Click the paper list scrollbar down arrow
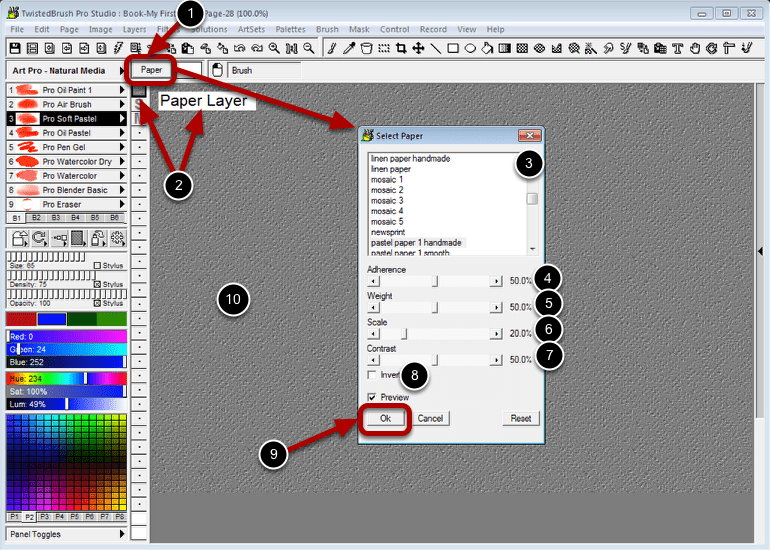 pos(532,249)
